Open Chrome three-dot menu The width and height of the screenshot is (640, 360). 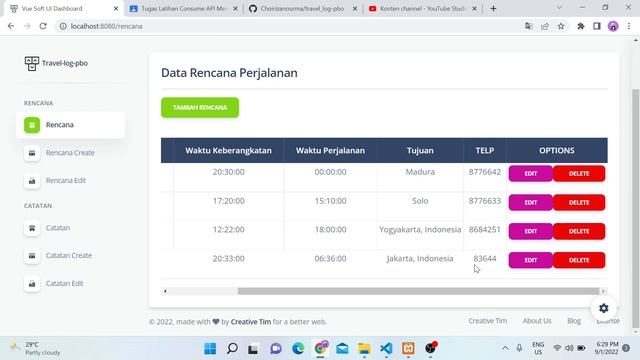pos(629,26)
